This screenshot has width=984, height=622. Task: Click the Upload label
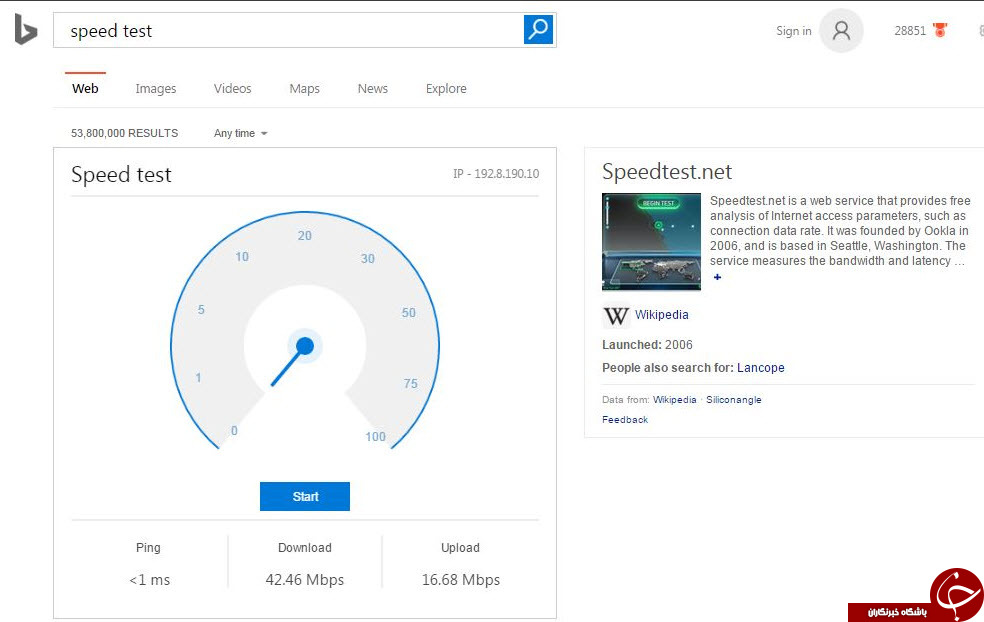[x=460, y=547]
